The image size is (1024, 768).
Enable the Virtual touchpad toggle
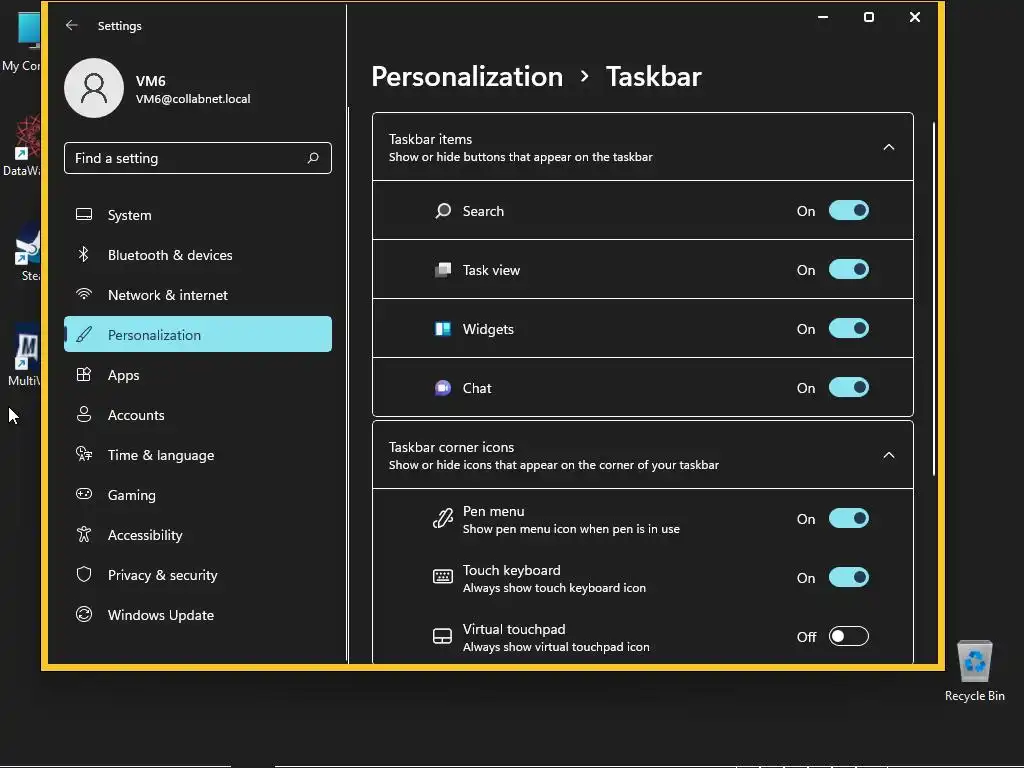pyautogui.click(x=848, y=637)
